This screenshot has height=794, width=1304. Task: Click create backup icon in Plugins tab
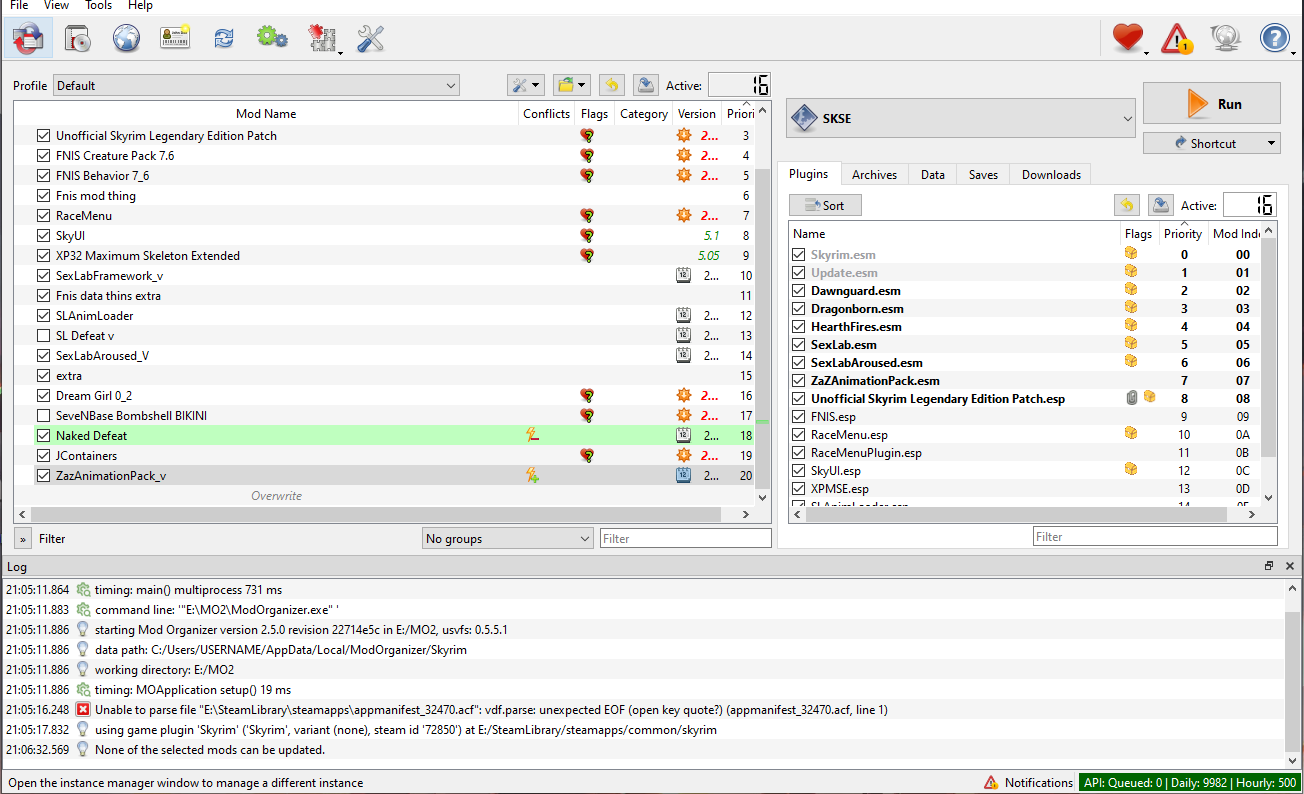(x=1160, y=205)
